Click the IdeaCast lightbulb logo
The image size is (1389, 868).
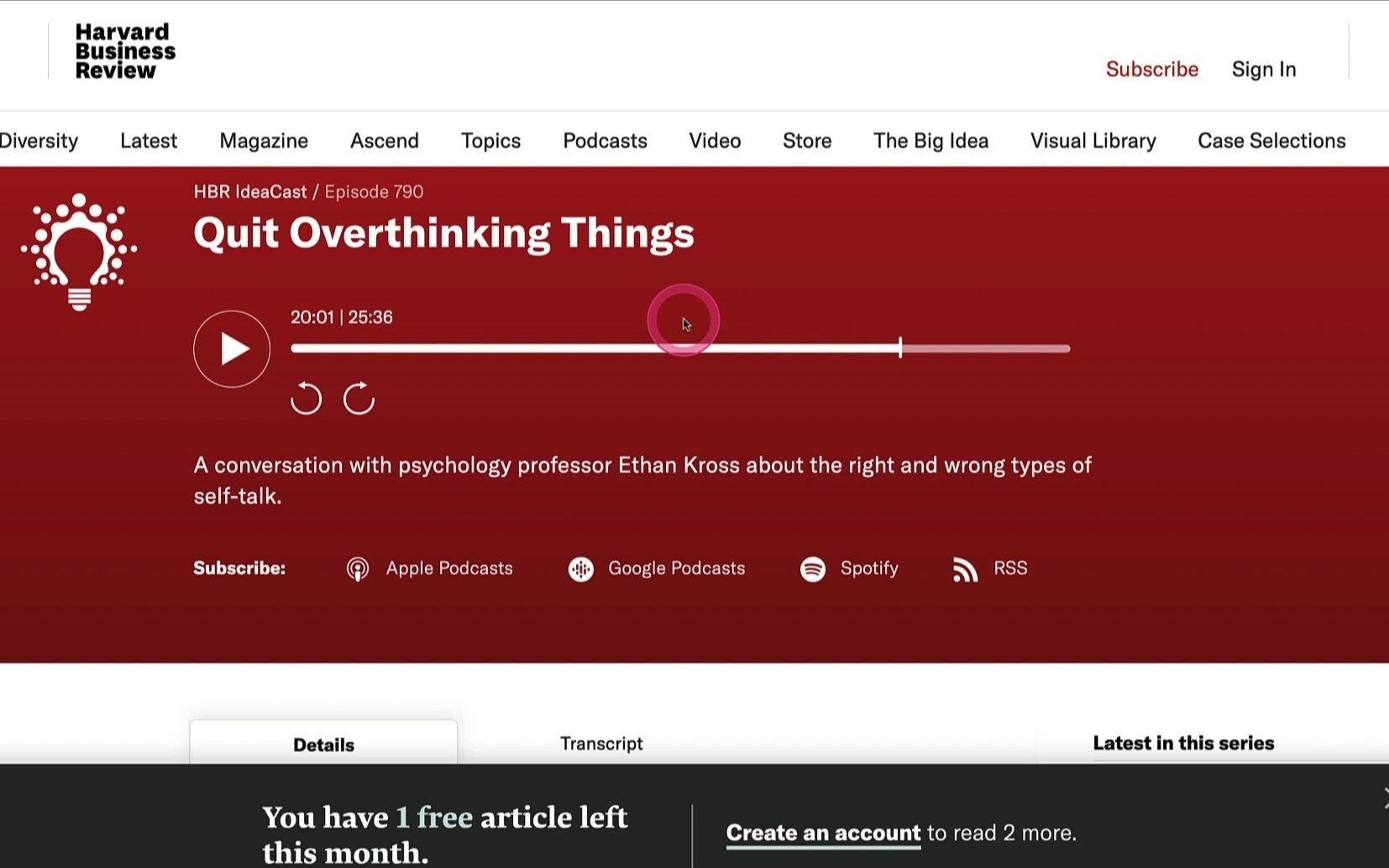(79, 252)
